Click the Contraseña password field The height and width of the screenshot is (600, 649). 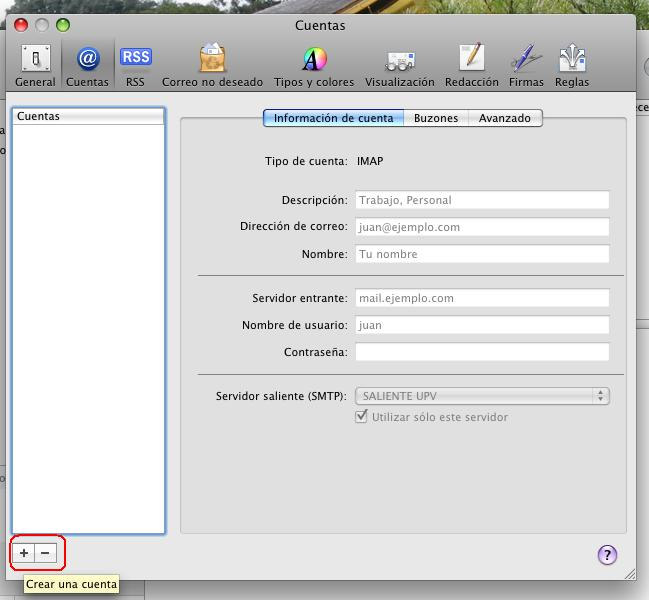tap(482, 352)
